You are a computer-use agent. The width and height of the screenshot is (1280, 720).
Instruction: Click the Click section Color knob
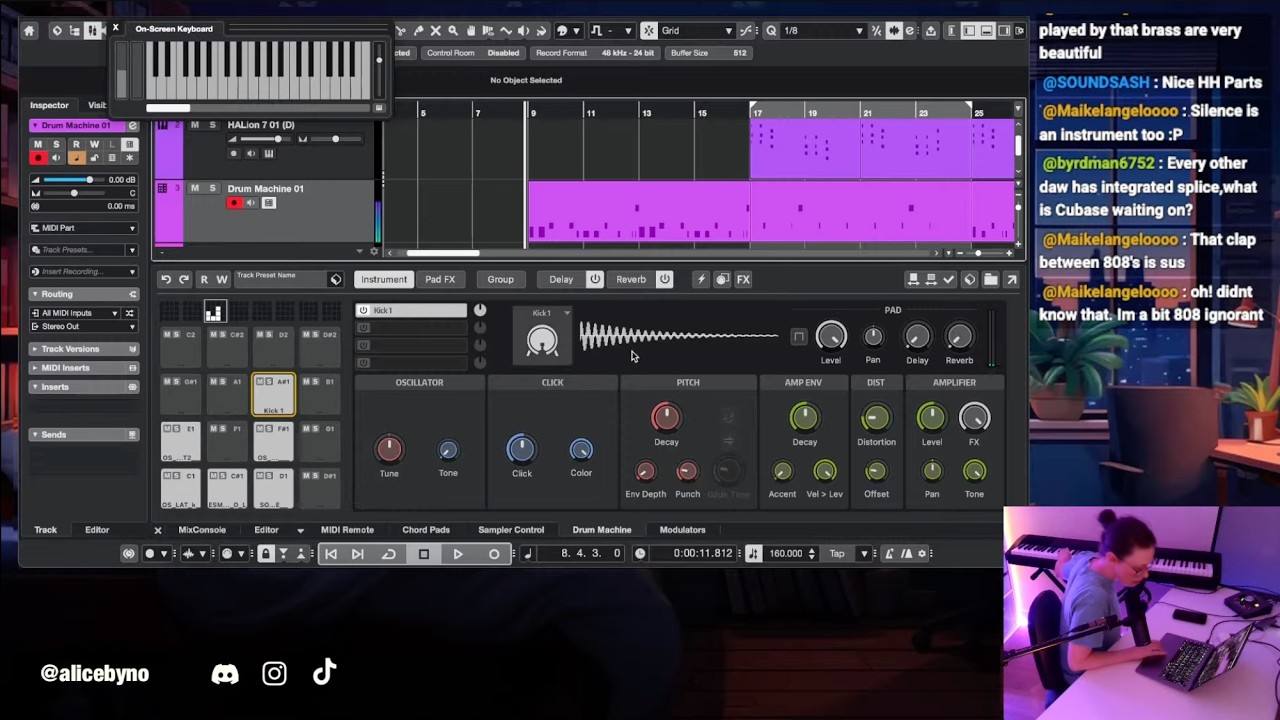click(581, 450)
